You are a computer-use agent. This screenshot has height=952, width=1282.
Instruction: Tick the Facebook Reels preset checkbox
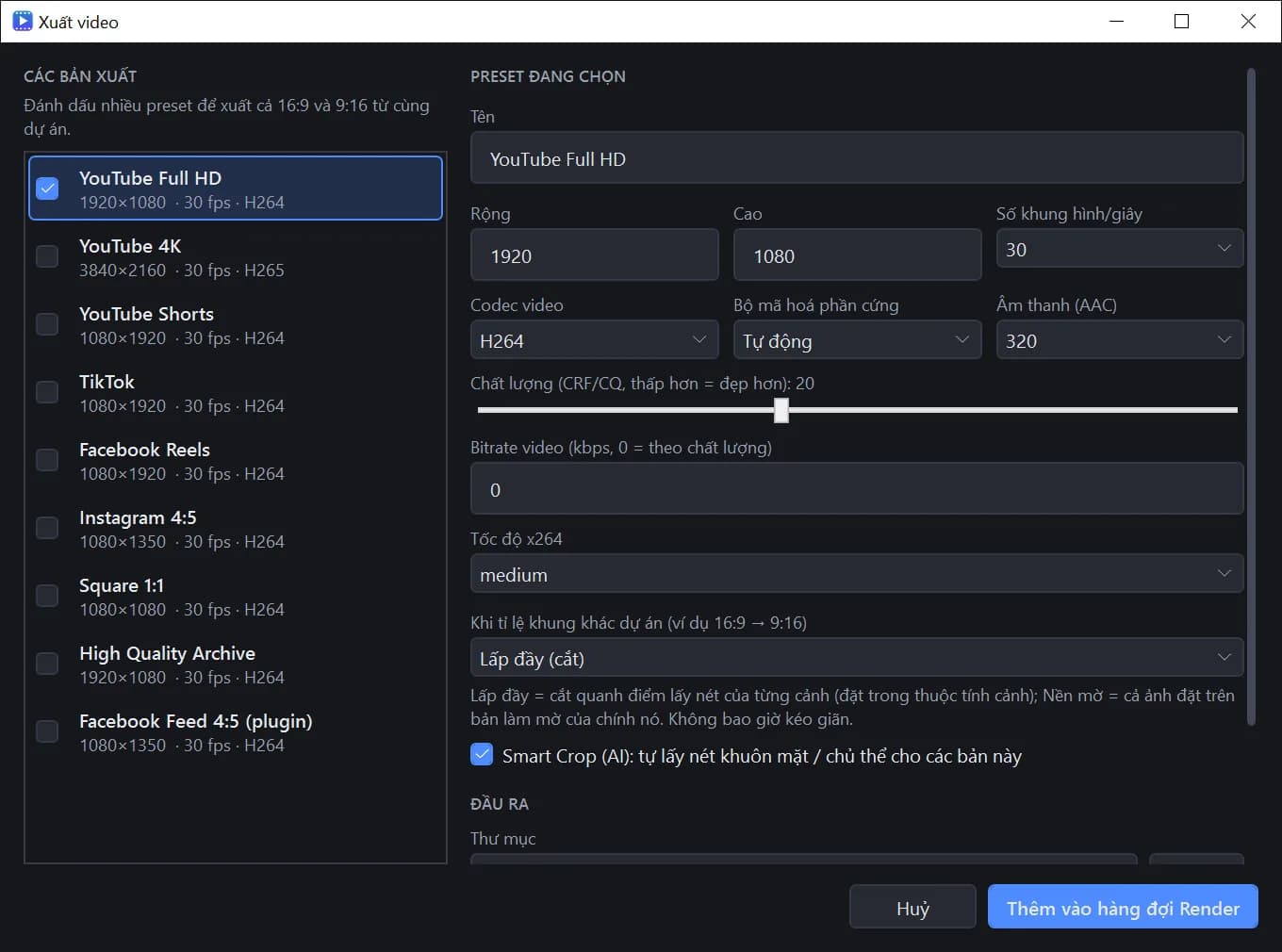coord(47,459)
